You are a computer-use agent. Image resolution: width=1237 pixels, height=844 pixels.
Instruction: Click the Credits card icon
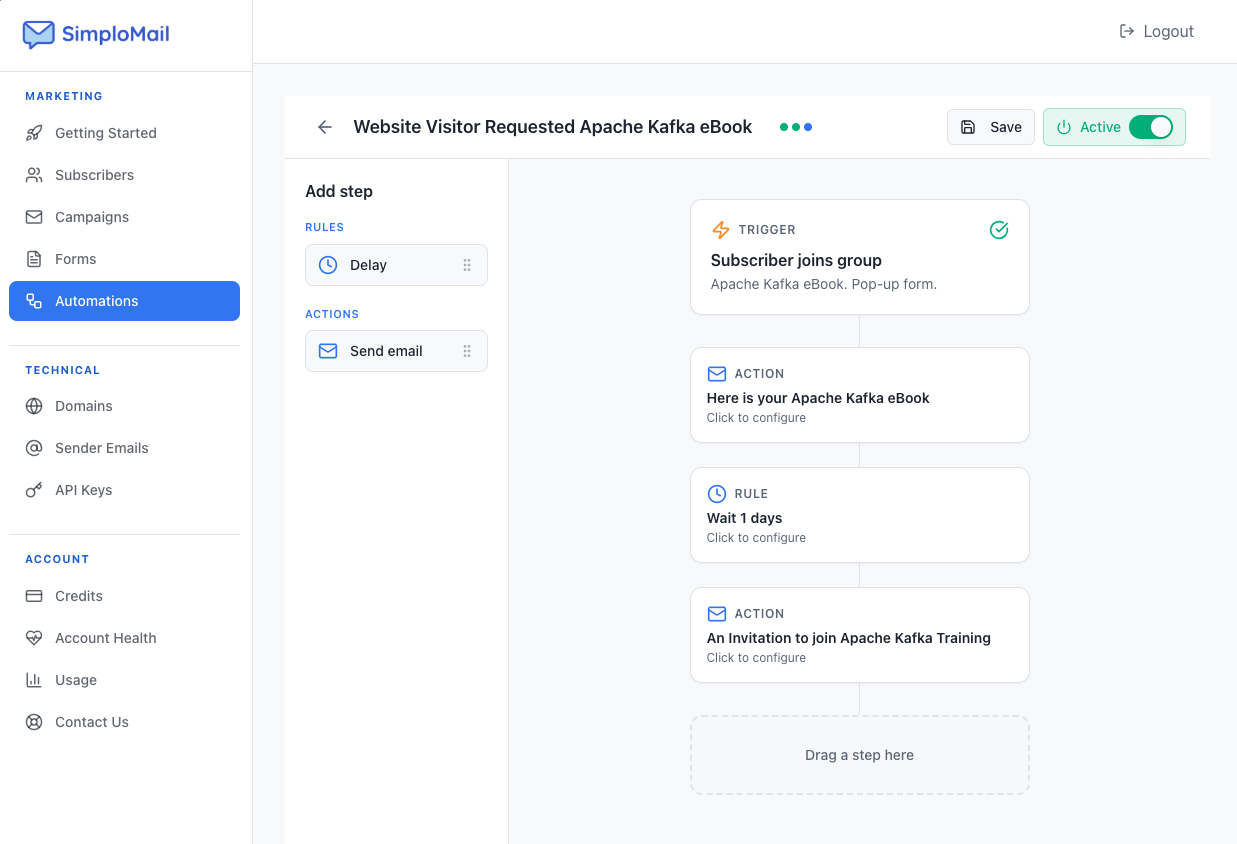coord(34,596)
